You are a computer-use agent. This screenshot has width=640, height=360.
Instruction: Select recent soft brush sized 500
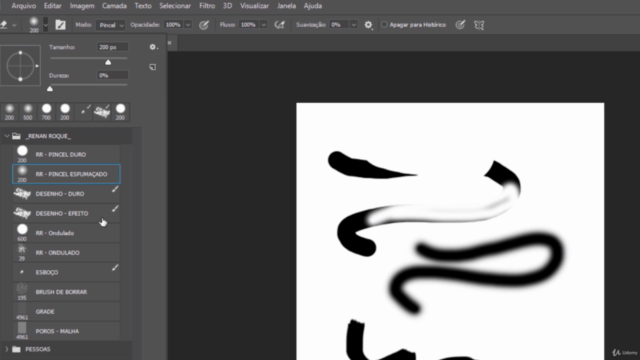28,112
